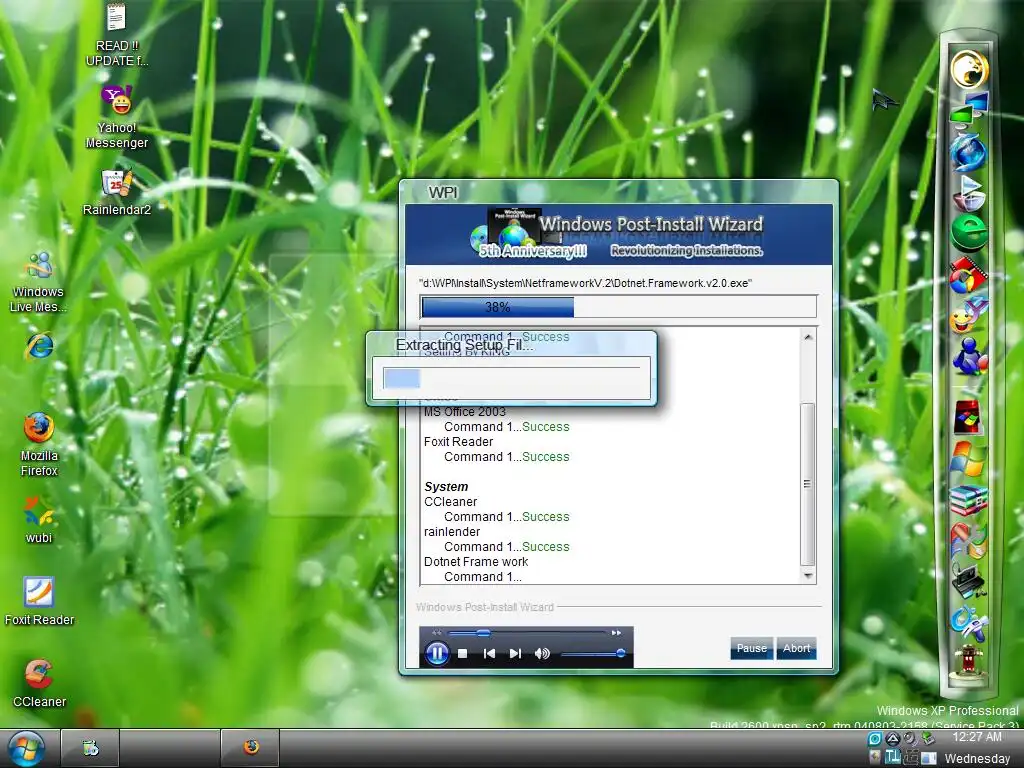This screenshot has height=768, width=1024.
Task: Select 'System' heading in log
Action: coord(446,487)
